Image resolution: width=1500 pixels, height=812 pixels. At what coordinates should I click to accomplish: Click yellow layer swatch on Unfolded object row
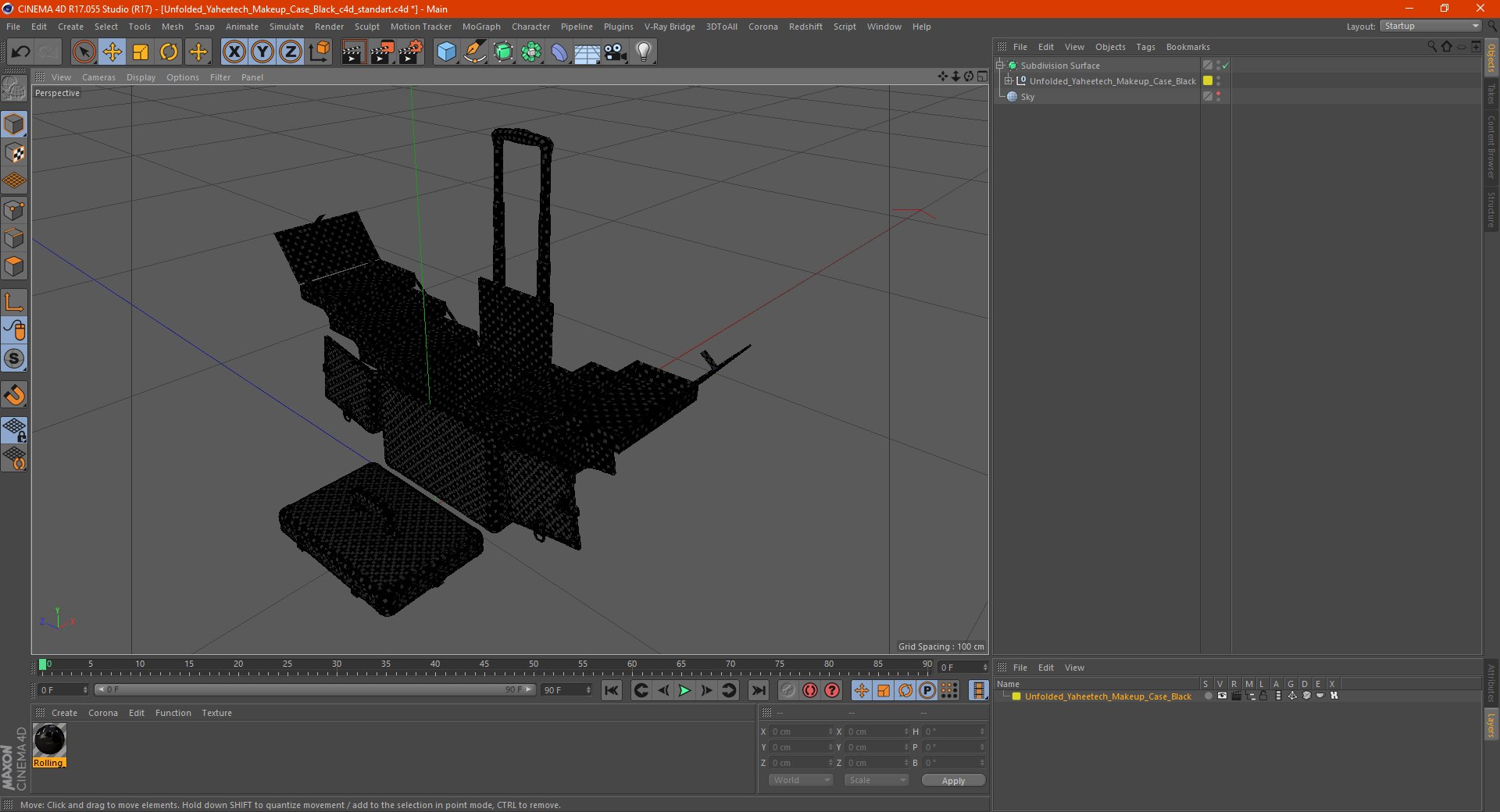tap(1208, 80)
